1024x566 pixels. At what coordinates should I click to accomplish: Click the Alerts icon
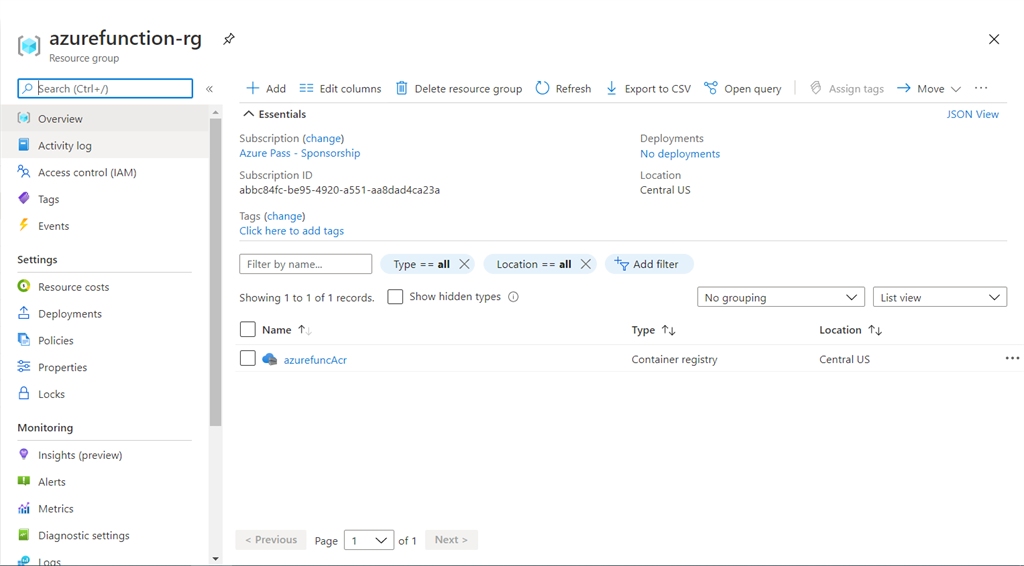(x=24, y=481)
